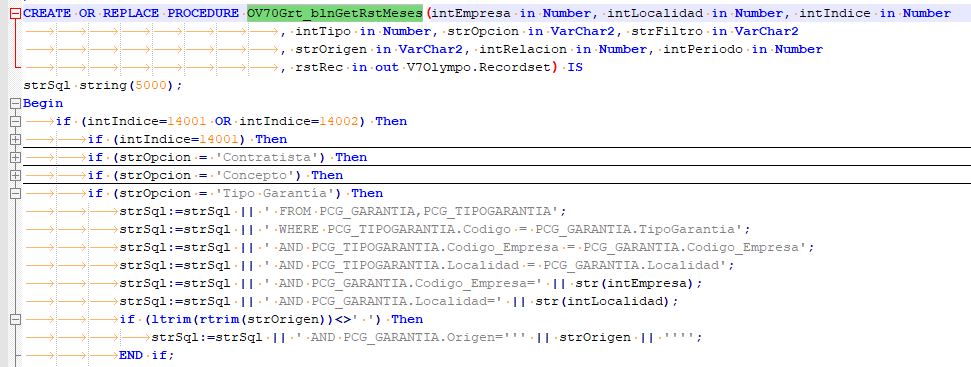Viewport: 971px width, 367px height.
Task: Collapse the Begin block fold marker
Action: tap(15, 103)
